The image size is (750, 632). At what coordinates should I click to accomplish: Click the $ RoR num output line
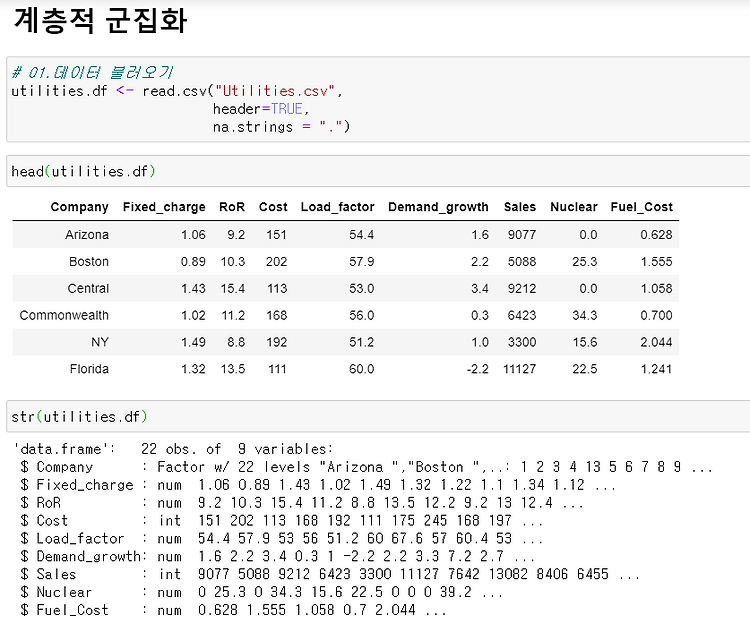(x=301, y=502)
